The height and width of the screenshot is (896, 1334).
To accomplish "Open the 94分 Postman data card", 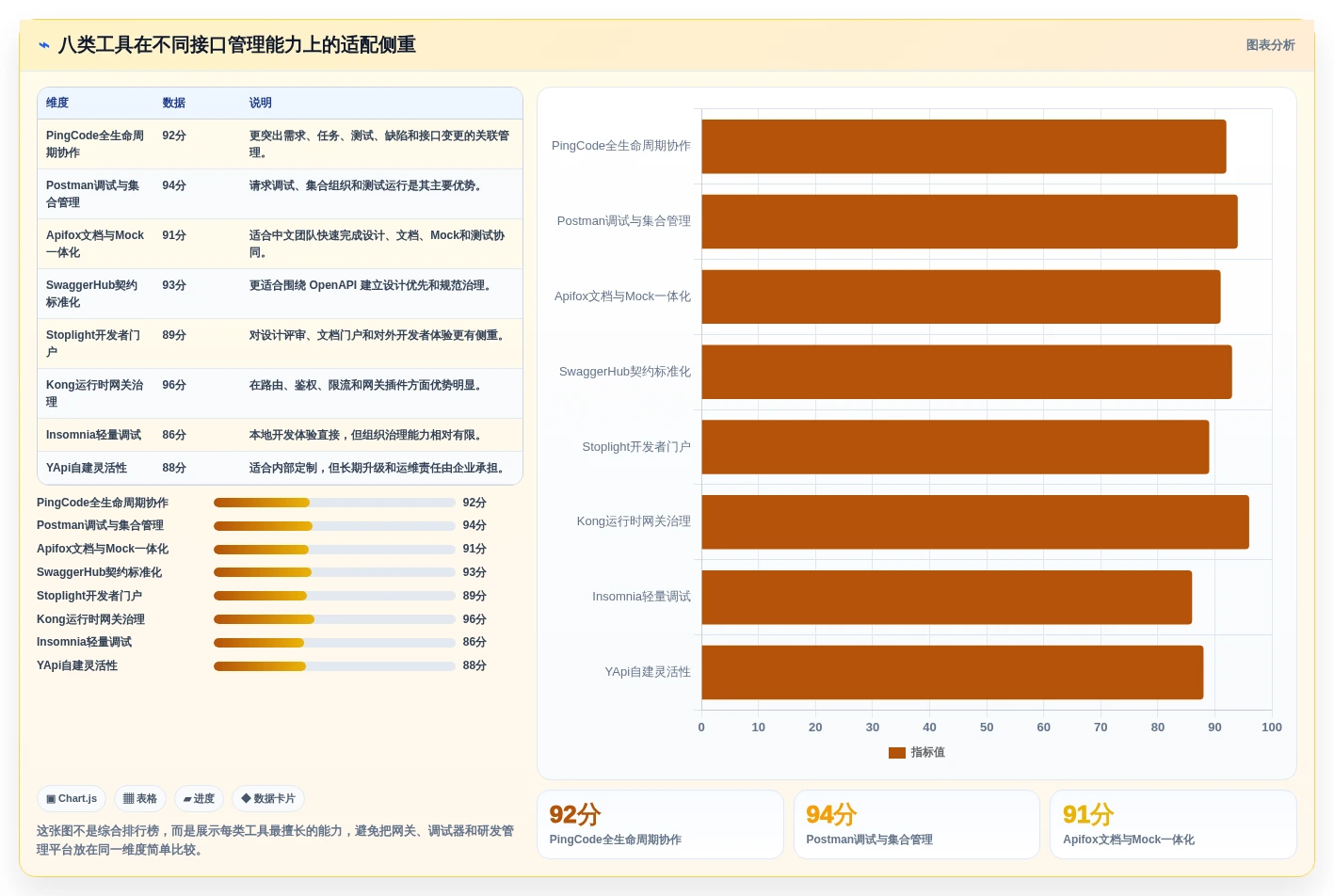I will click(x=916, y=824).
